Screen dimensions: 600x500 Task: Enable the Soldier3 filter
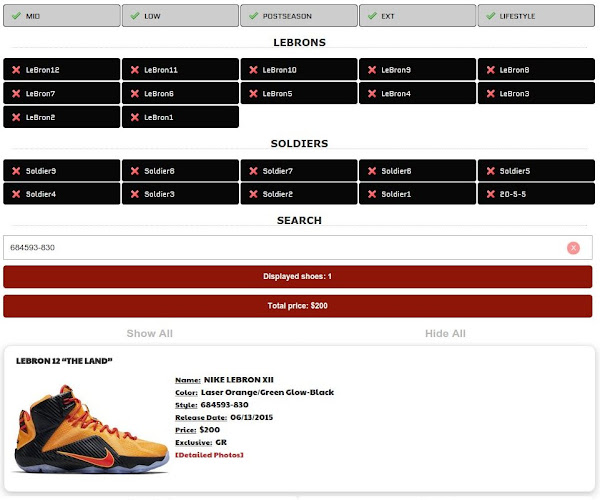coord(180,194)
